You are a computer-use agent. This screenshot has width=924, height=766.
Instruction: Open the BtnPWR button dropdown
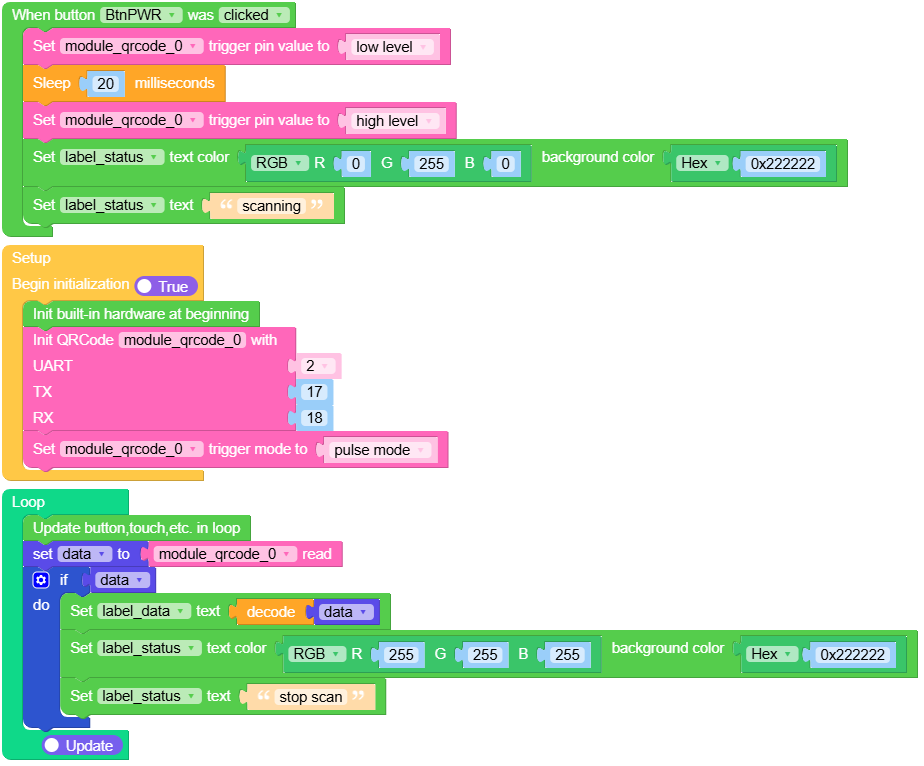click(x=141, y=15)
